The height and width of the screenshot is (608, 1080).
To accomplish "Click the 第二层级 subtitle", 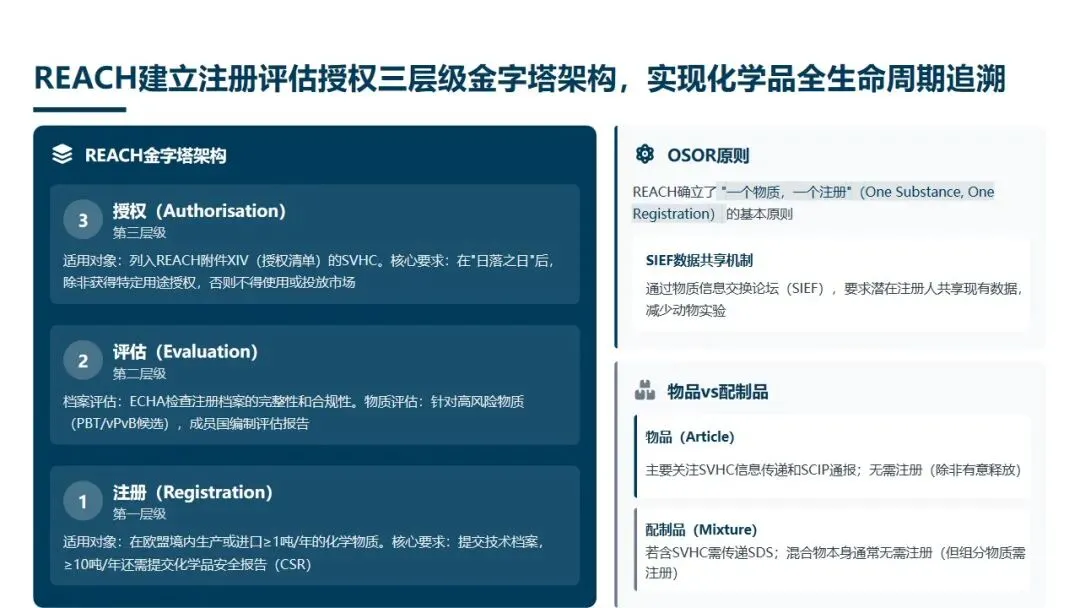I will [x=140, y=374].
